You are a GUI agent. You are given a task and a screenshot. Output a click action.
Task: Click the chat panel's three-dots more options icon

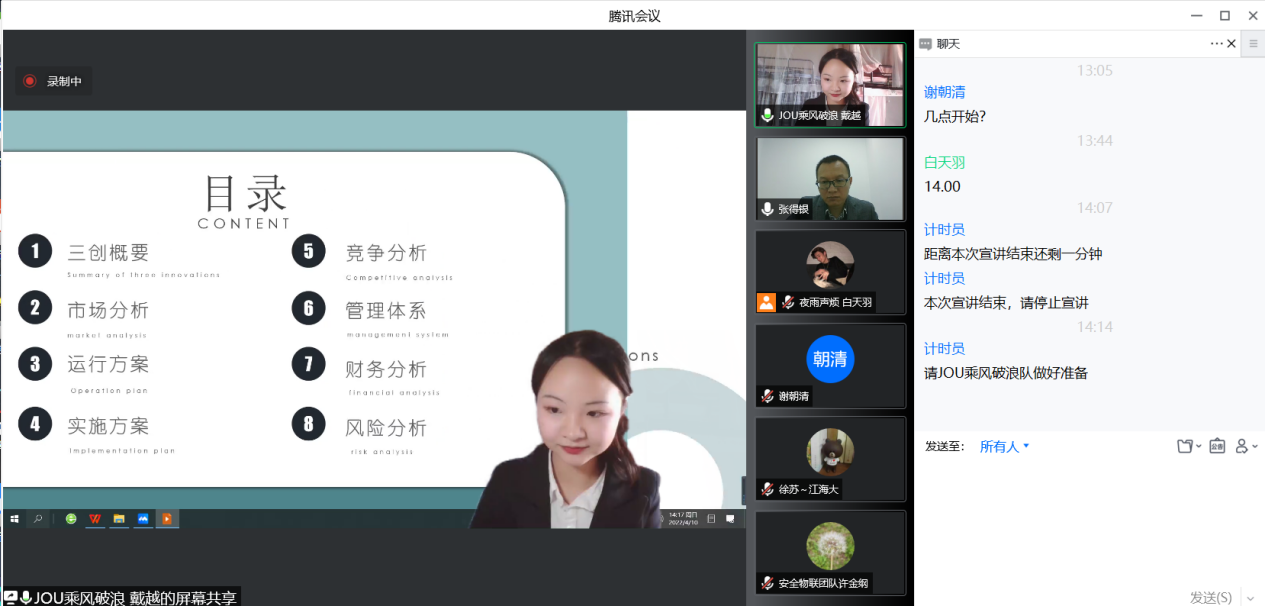coord(1216,43)
